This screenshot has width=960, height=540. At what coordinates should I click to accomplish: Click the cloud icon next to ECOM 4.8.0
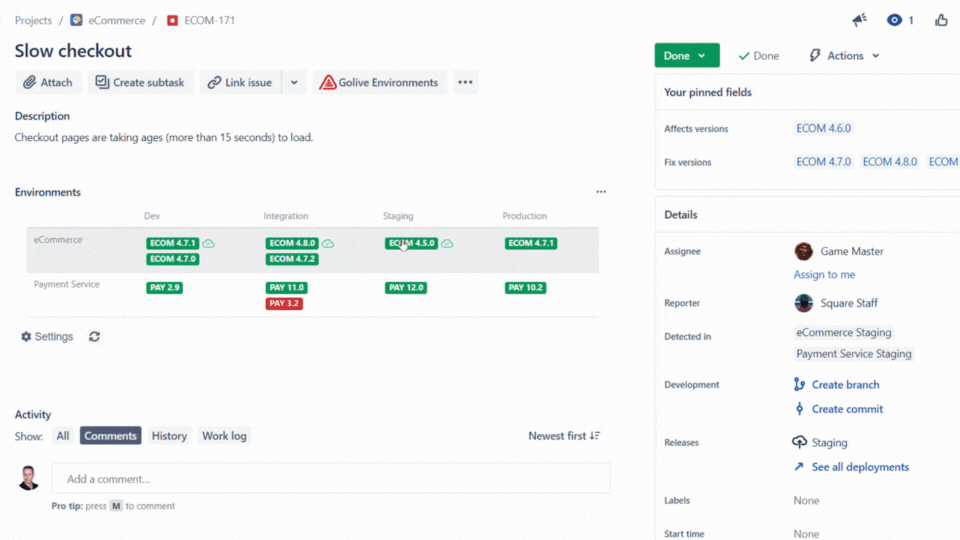click(x=328, y=243)
